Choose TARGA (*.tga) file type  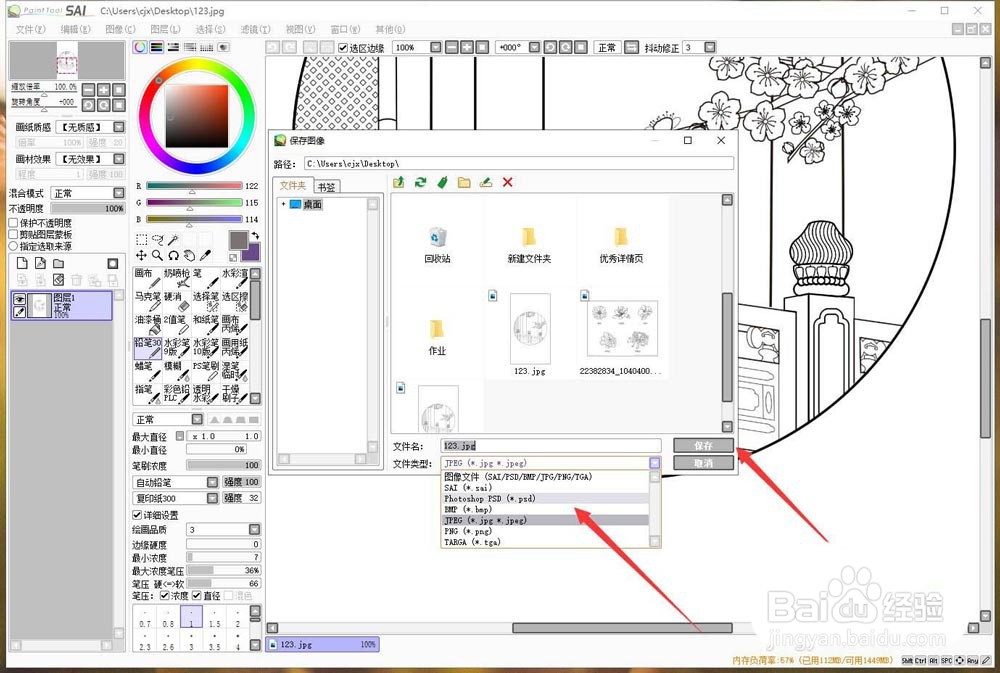[x=545, y=542]
